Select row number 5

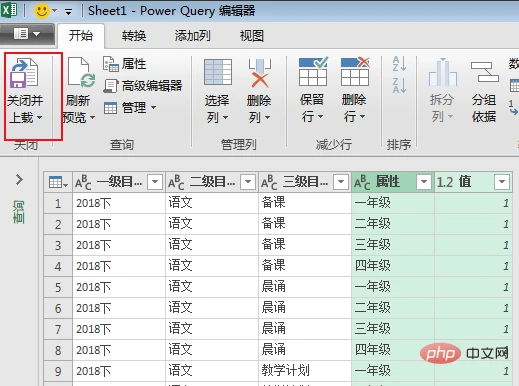point(58,287)
